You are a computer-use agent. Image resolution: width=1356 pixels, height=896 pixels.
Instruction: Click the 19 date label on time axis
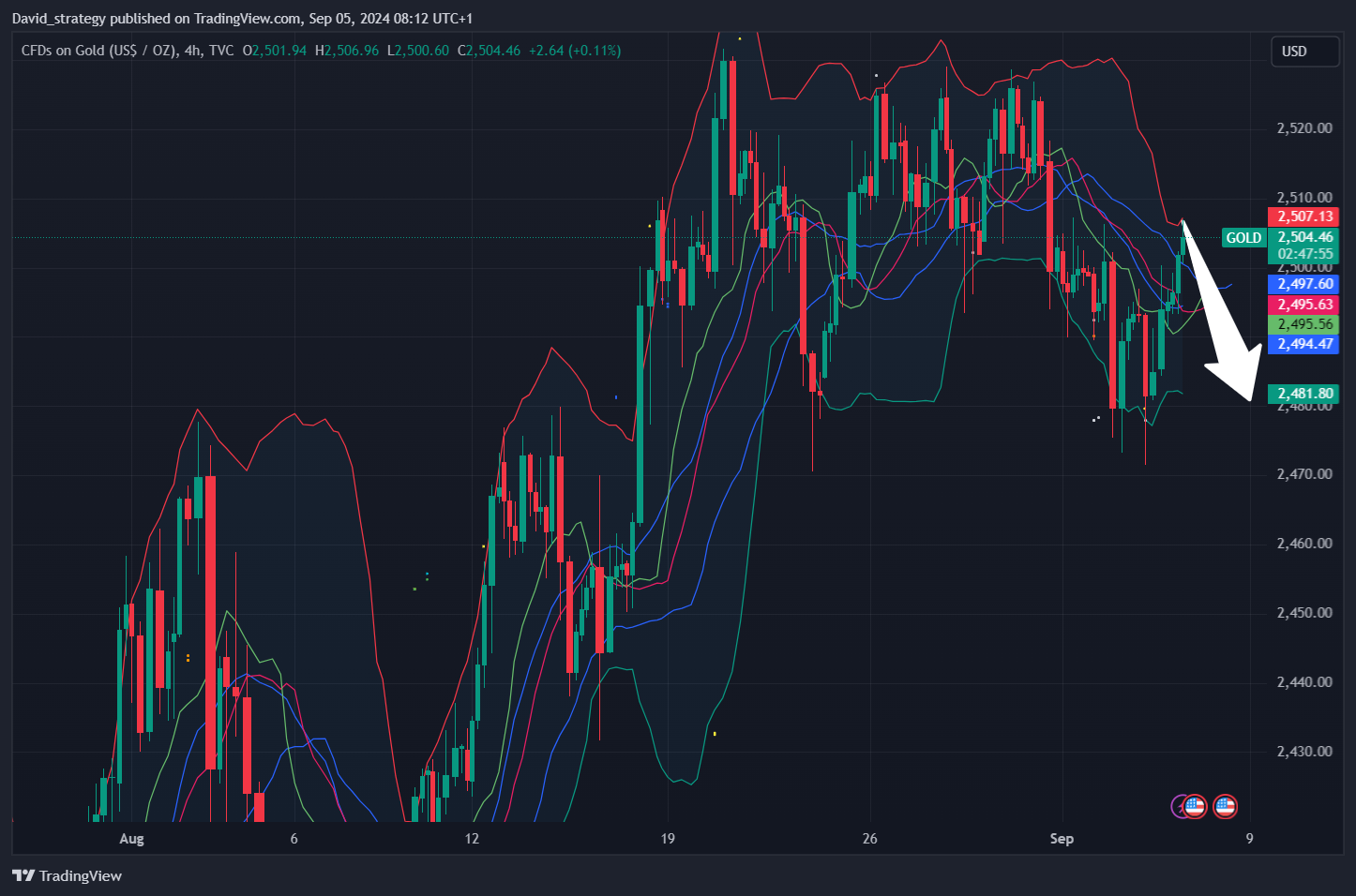click(x=668, y=839)
